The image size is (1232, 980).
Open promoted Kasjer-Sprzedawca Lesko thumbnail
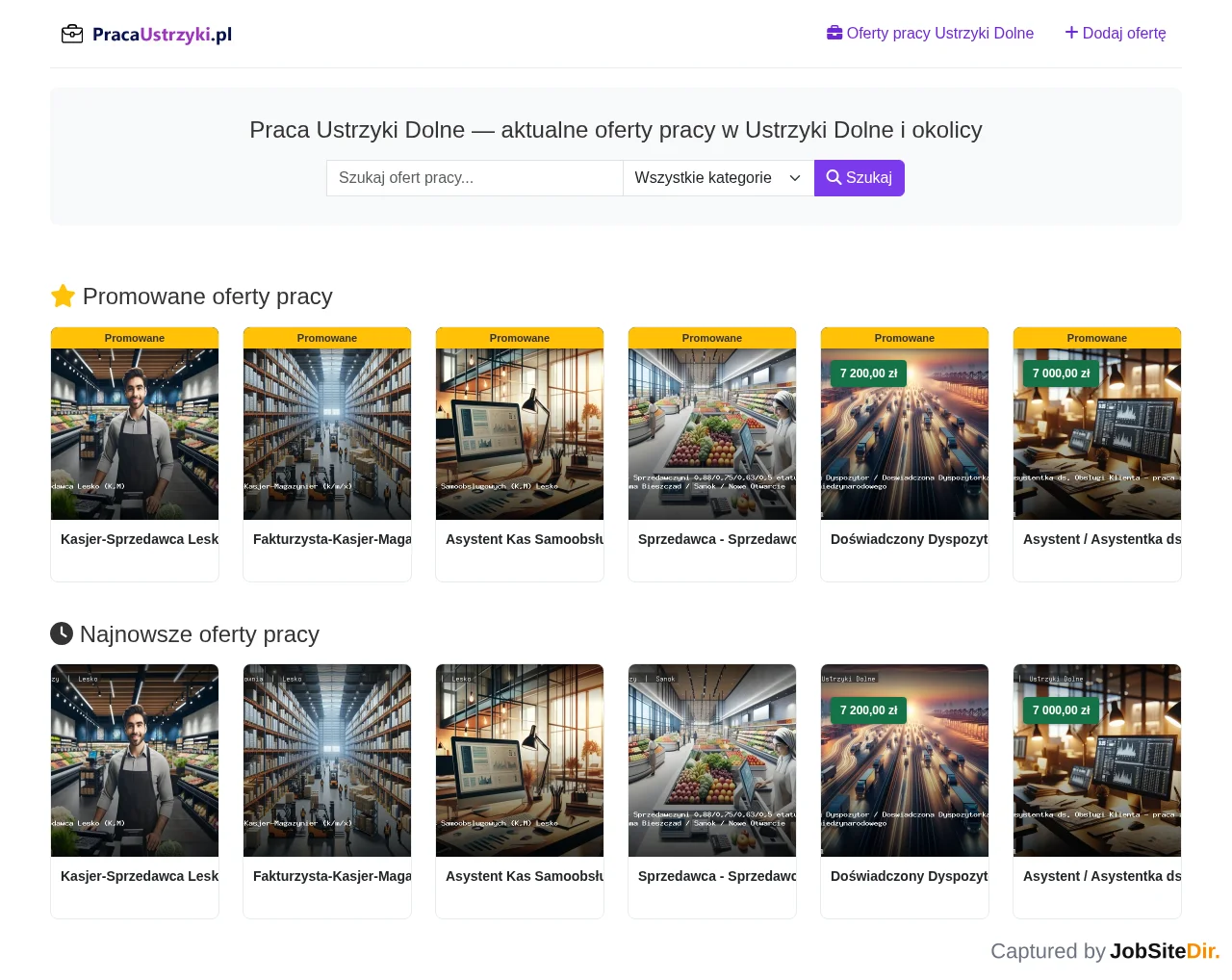[135, 434]
